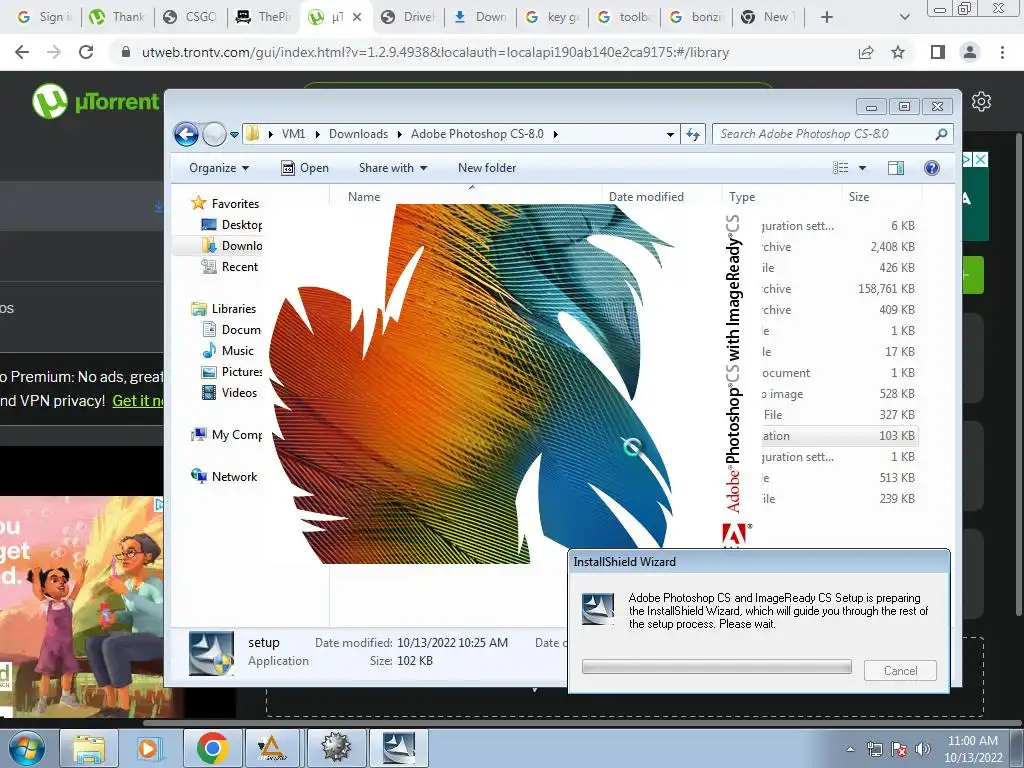Expand more view options arrow
The height and width of the screenshot is (768, 1024).
862,168
